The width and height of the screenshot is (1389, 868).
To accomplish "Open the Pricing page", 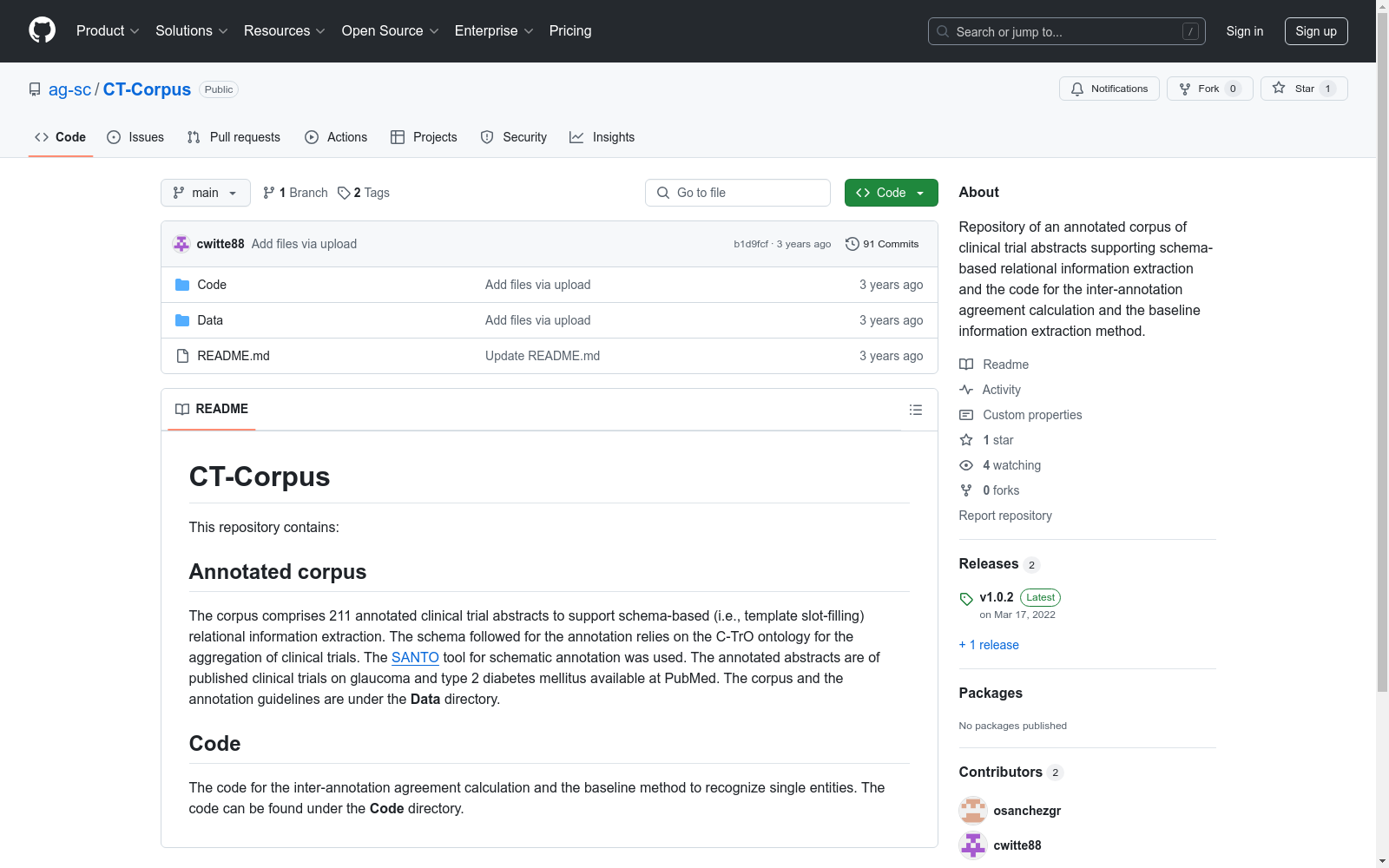I will (x=570, y=31).
